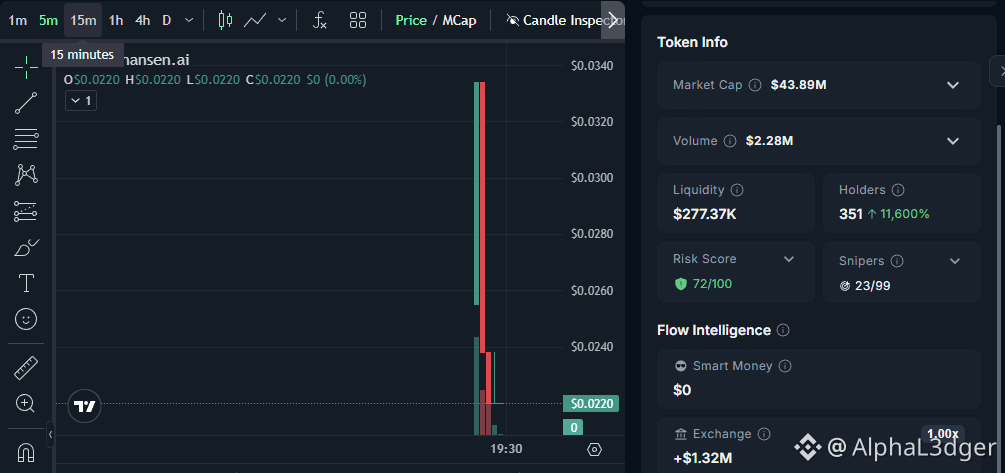Expand the side panel arrow at right edge

[x=999, y=71]
